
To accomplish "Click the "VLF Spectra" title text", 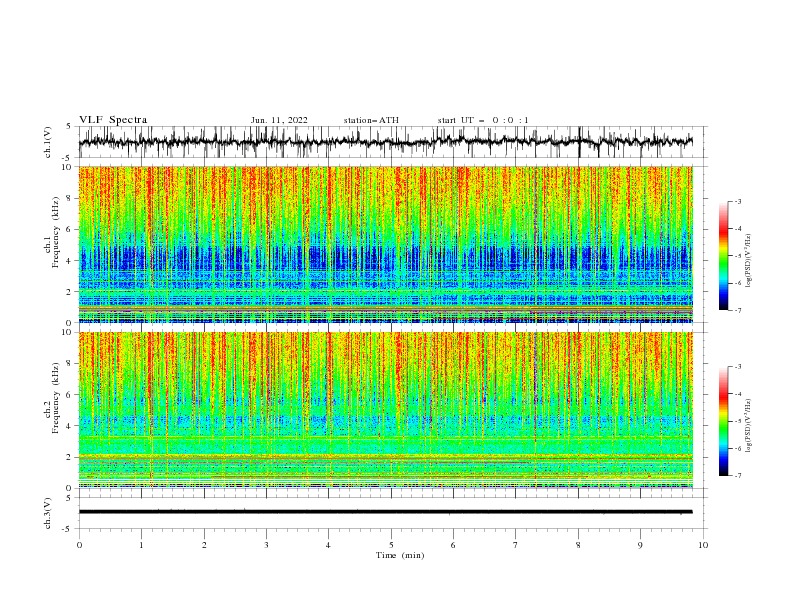I will click(113, 120).
